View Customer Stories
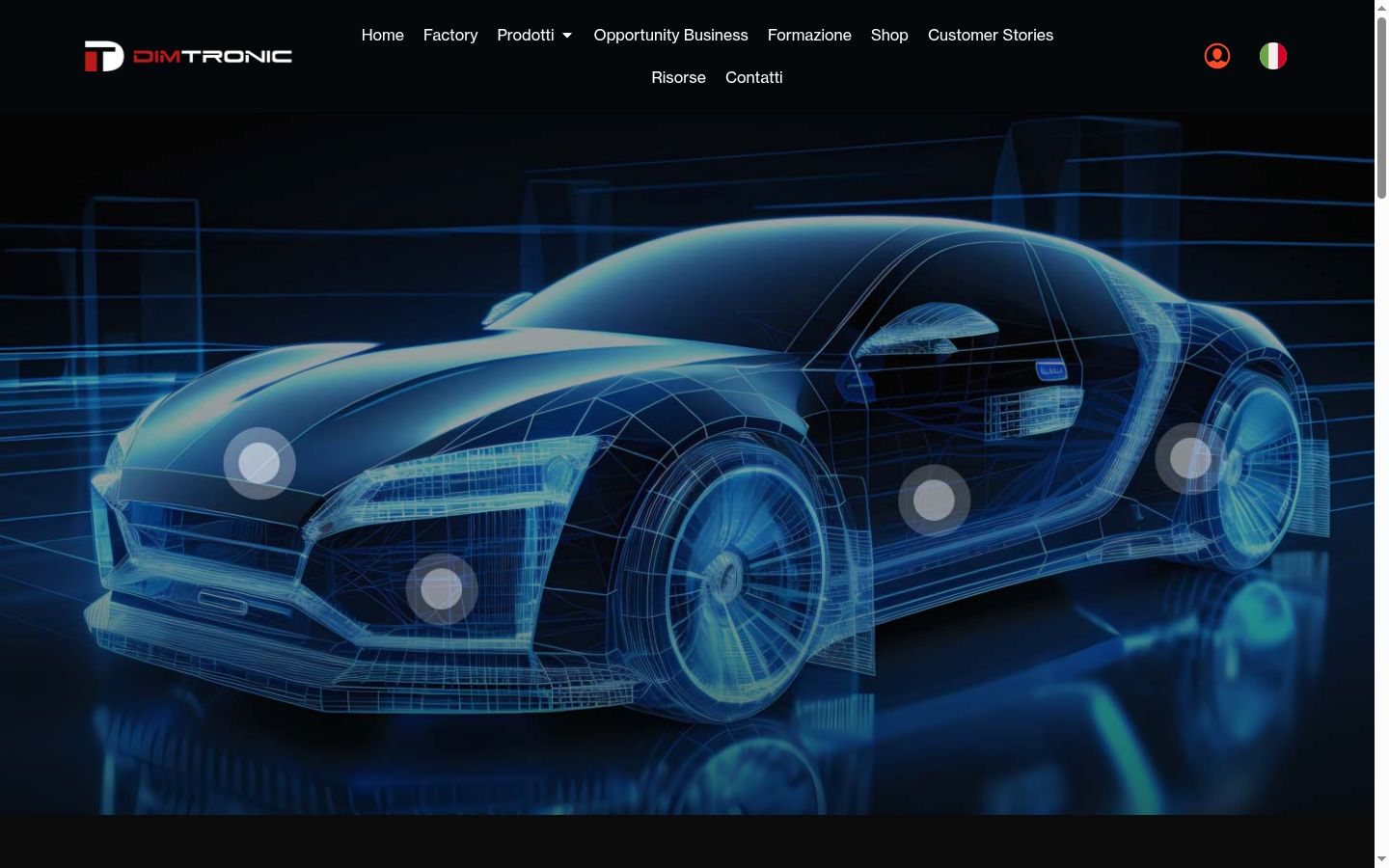The image size is (1389, 868). (991, 35)
